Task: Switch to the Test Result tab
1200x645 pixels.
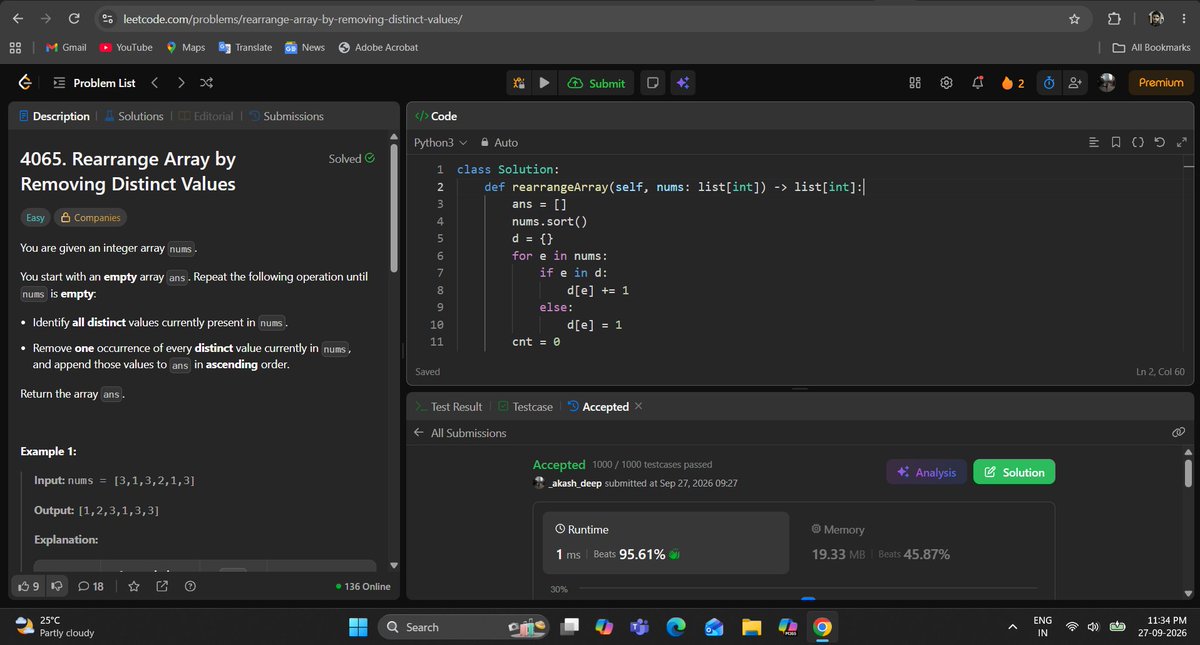Action: click(448, 407)
